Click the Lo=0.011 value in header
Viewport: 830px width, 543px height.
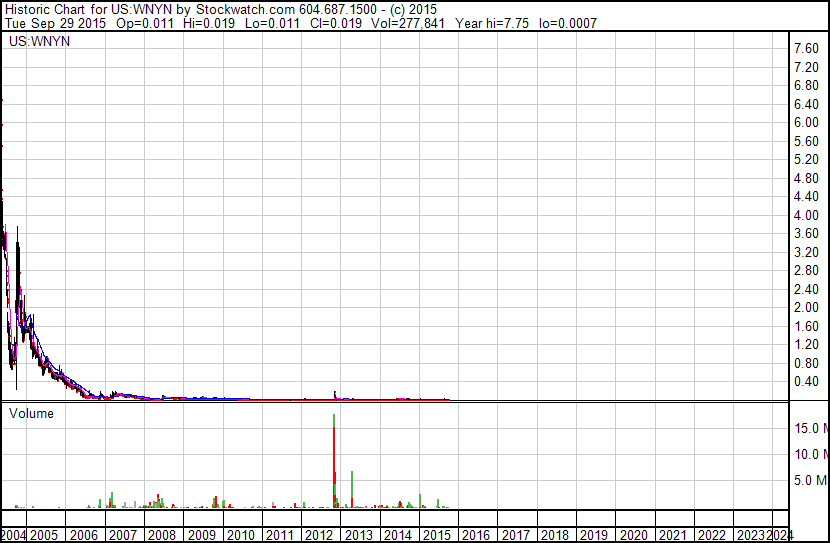tap(273, 23)
